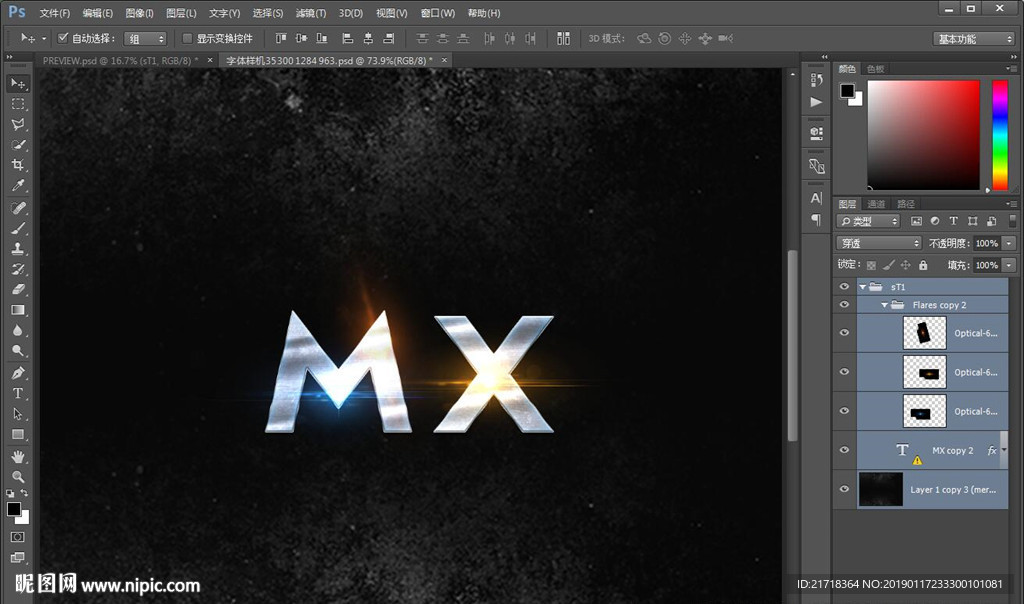
Task: Switch to the 通道 panel tab
Action: 877,204
